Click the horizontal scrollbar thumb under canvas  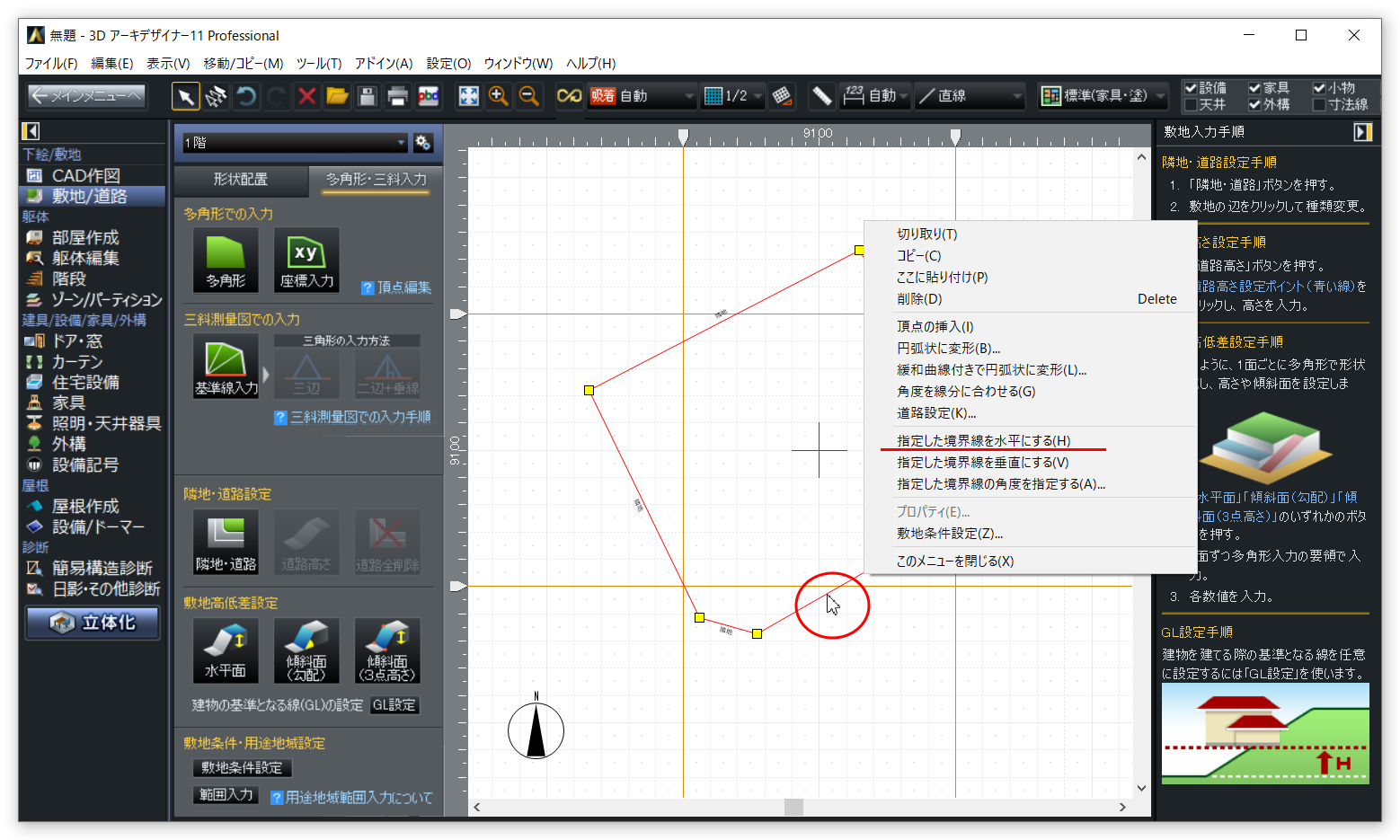coord(793,807)
